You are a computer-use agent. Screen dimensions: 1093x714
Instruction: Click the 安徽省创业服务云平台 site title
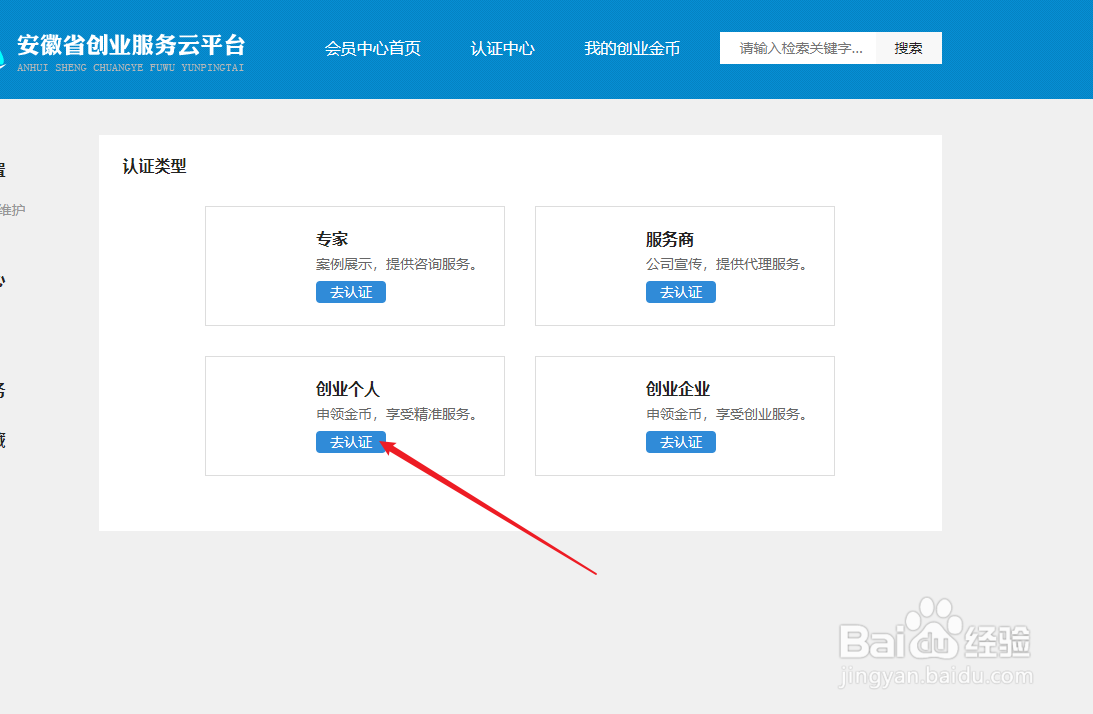pos(131,45)
